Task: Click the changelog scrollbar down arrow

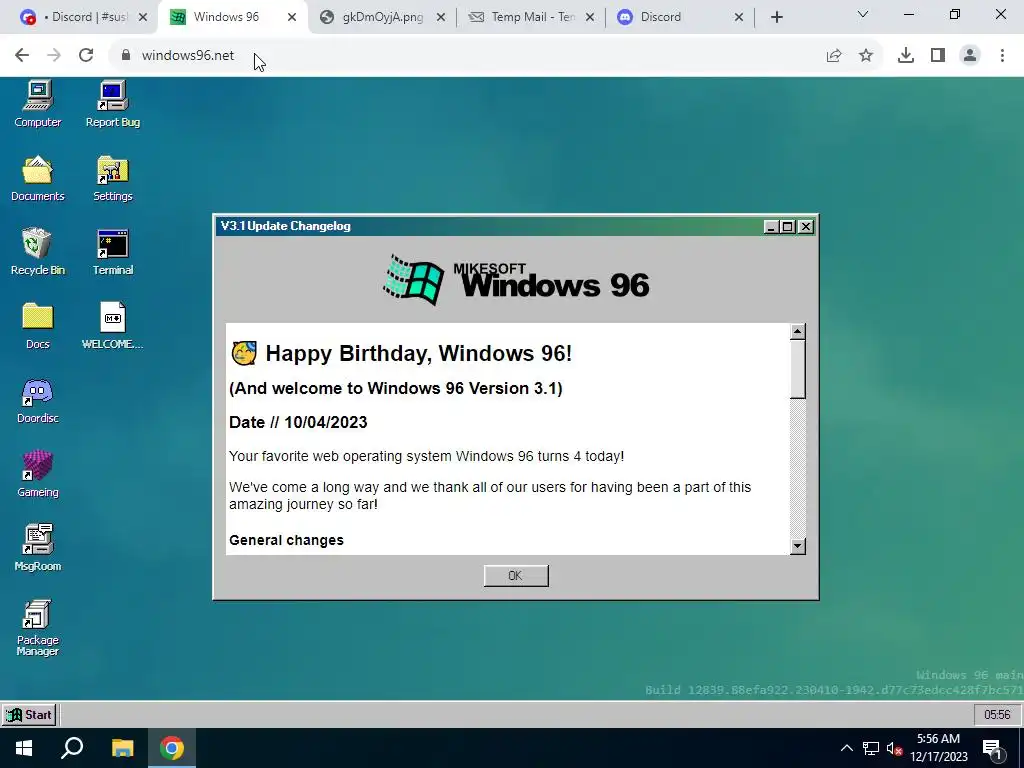Action: (x=797, y=546)
